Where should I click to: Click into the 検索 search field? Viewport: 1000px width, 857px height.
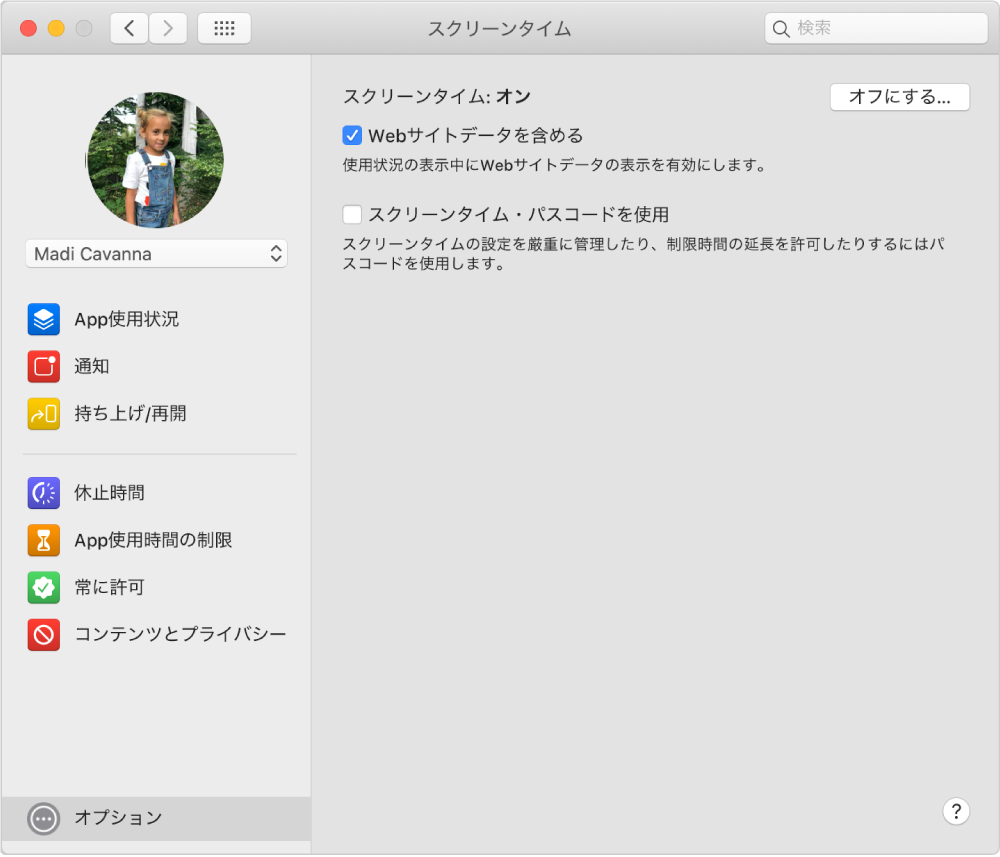[x=876, y=28]
